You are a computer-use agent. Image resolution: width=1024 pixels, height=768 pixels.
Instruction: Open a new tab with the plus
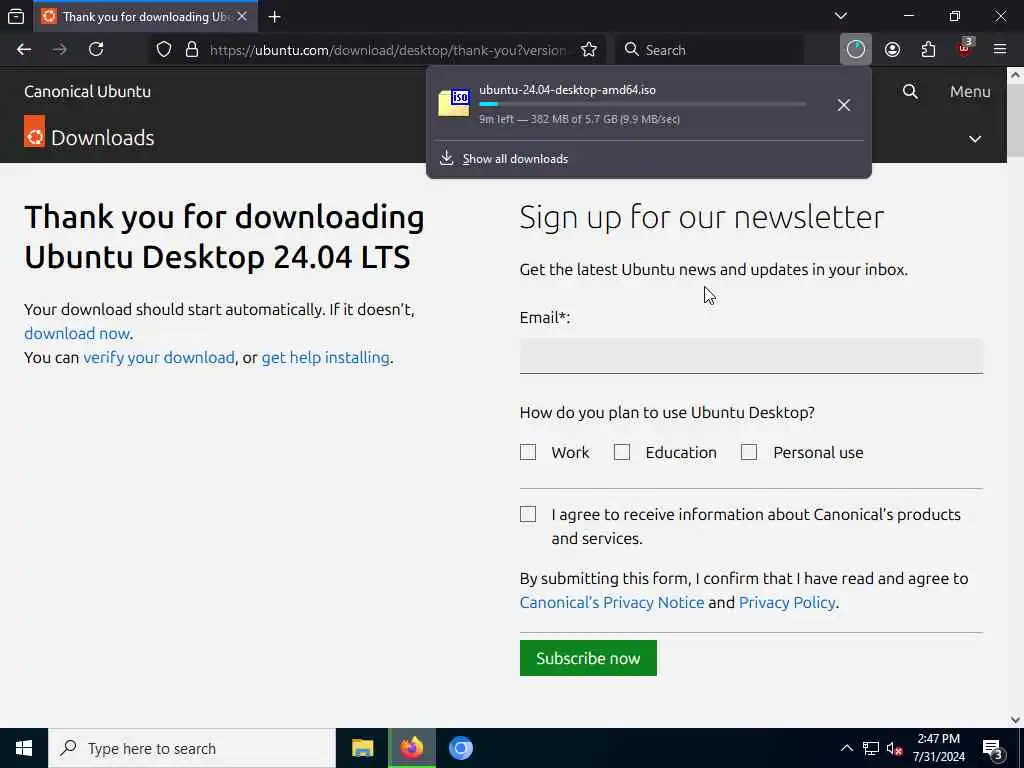(x=274, y=17)
